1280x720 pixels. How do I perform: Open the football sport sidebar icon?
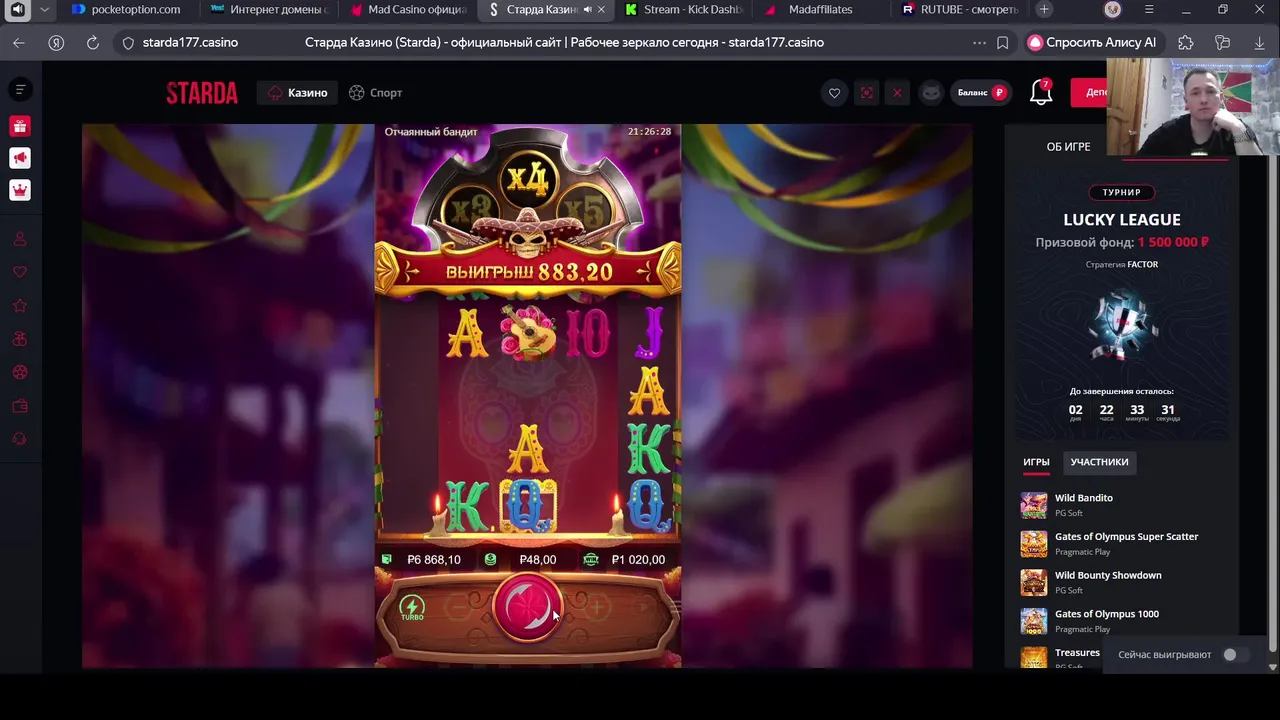[20, 372]
